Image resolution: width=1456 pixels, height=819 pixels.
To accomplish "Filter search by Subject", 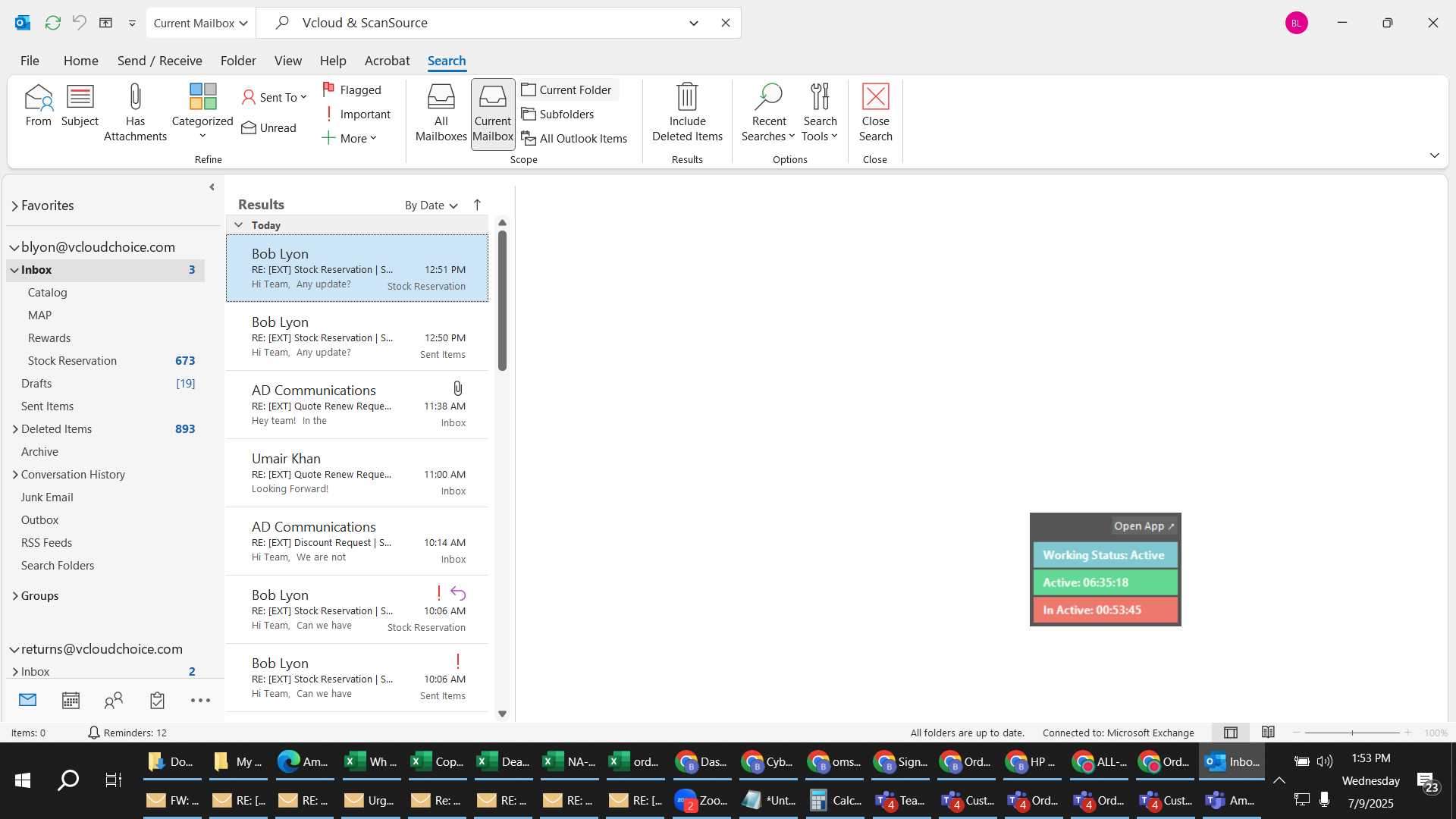I will 80,106.
